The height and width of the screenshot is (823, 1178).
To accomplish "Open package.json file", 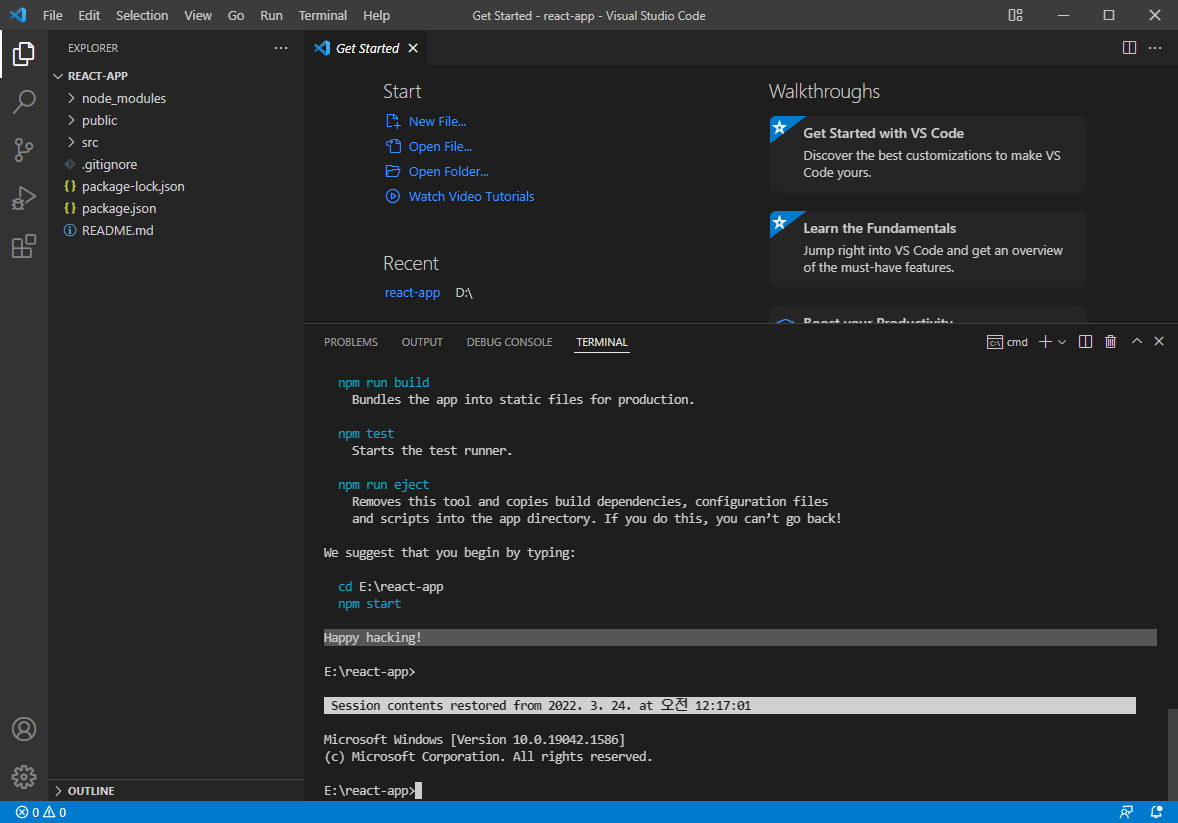I will click(x=176, y=208).
